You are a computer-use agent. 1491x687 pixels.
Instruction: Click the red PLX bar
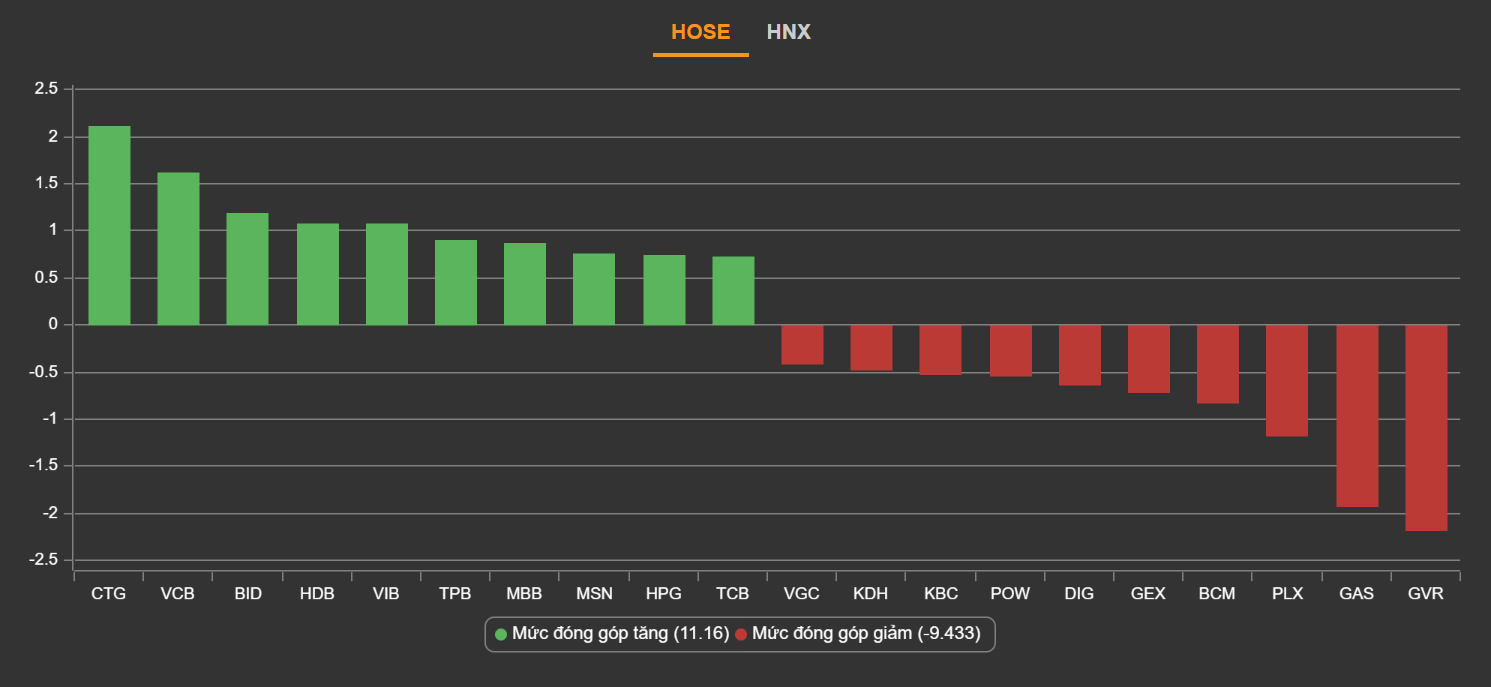1287,381
